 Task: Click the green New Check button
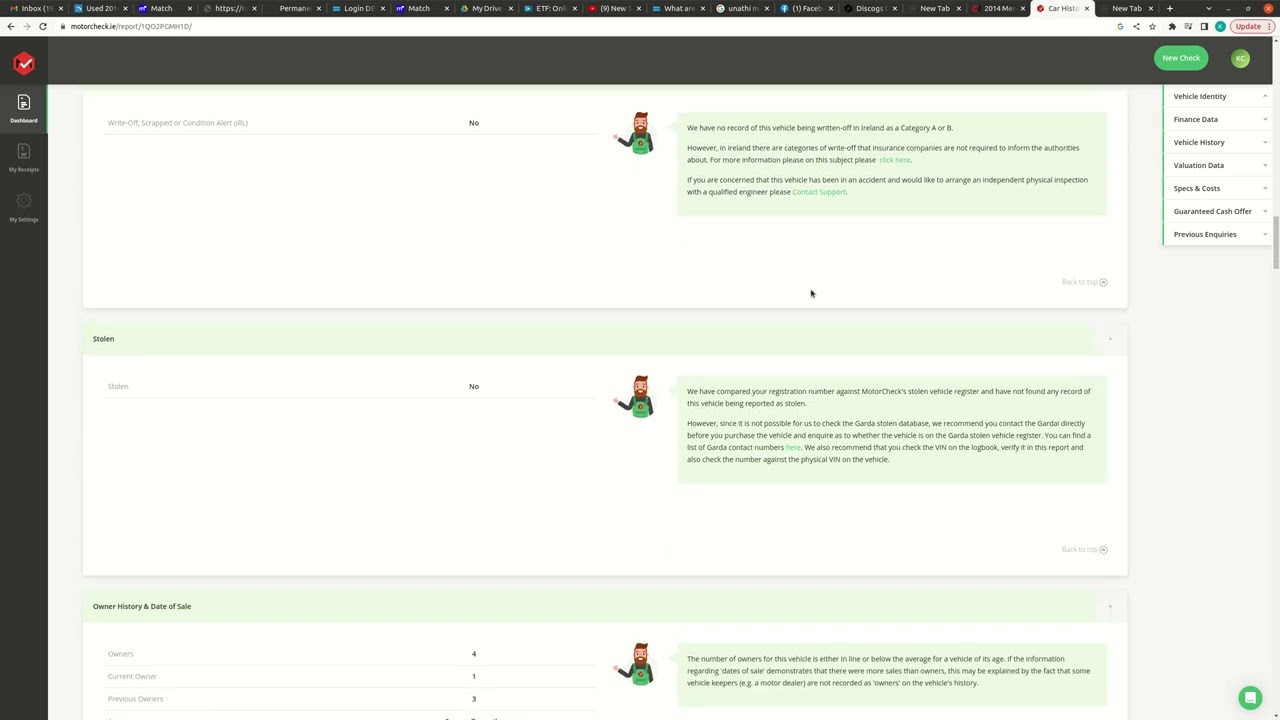(1181, 58)
